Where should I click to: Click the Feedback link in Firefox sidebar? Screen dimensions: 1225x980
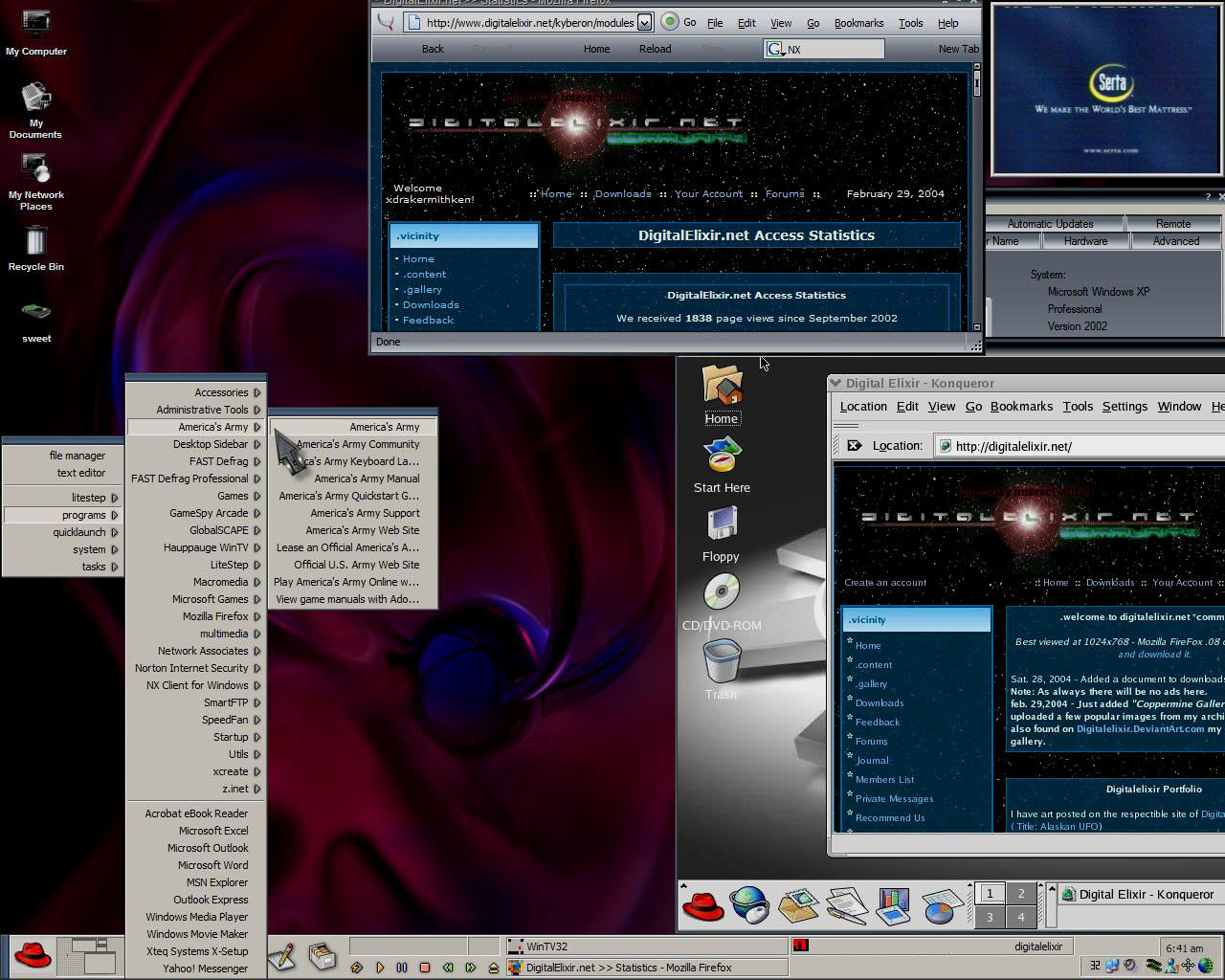point(428,320)
